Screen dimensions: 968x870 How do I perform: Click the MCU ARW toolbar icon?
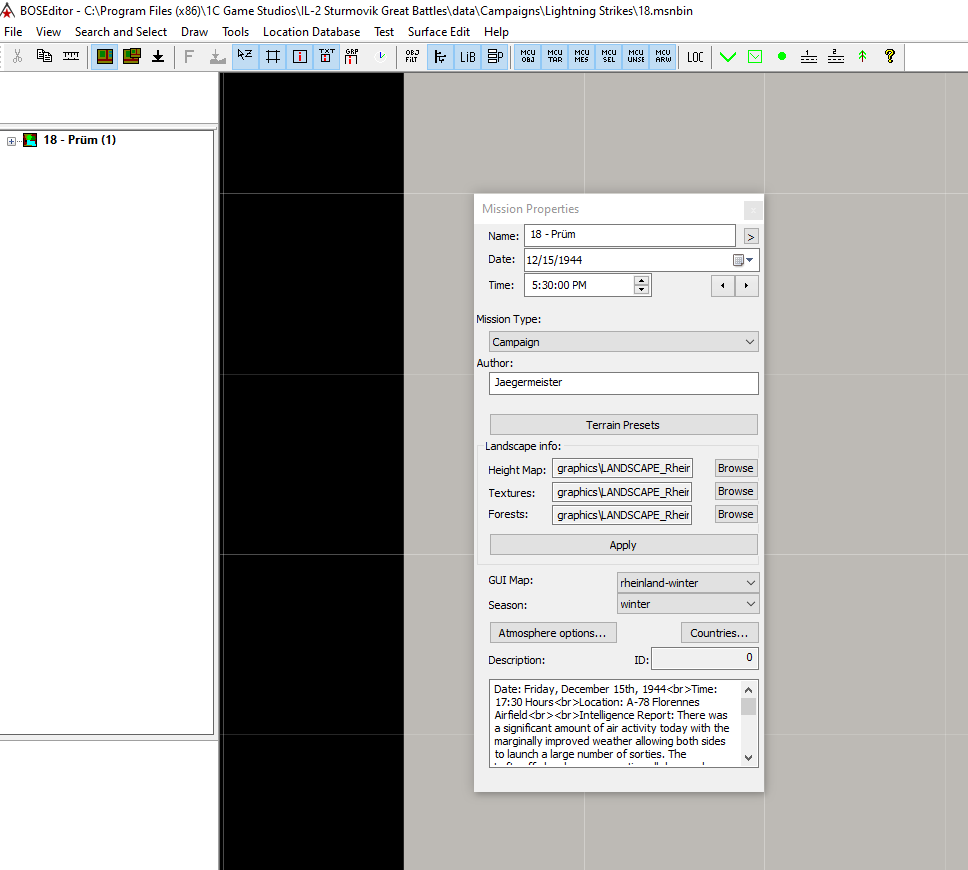tap(663, 57)
